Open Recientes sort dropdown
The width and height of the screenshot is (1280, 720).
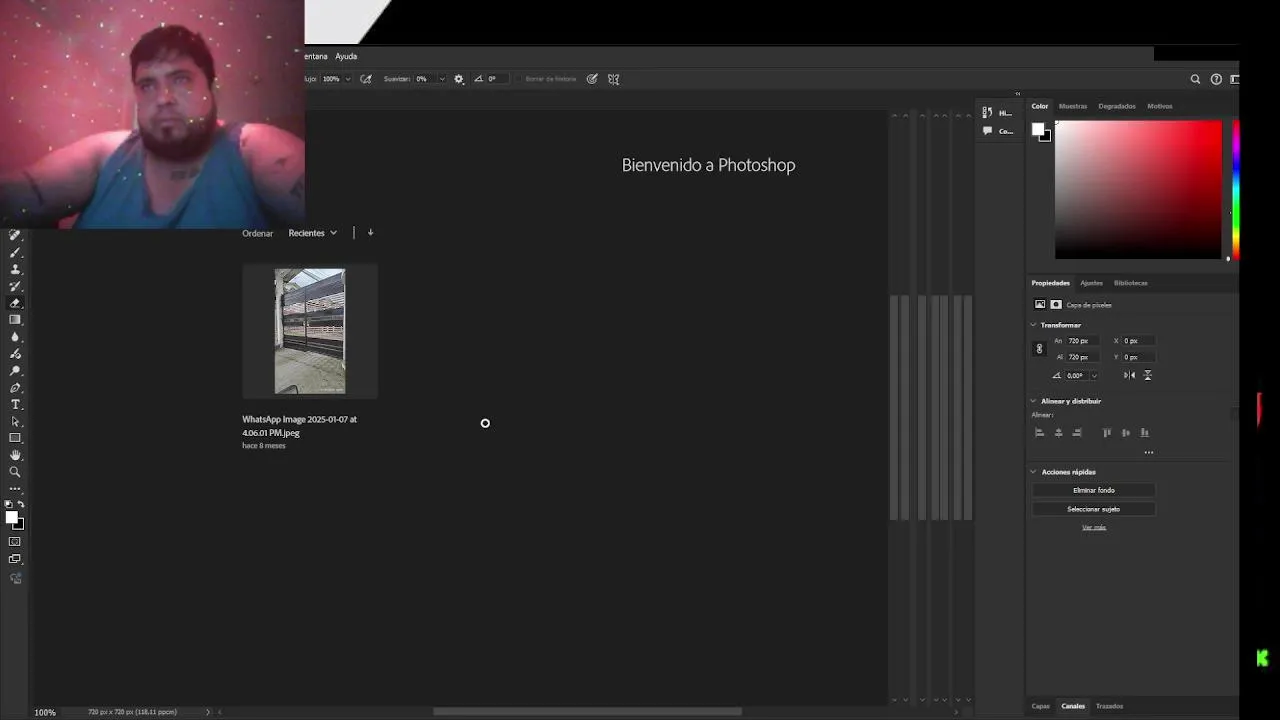313,233
